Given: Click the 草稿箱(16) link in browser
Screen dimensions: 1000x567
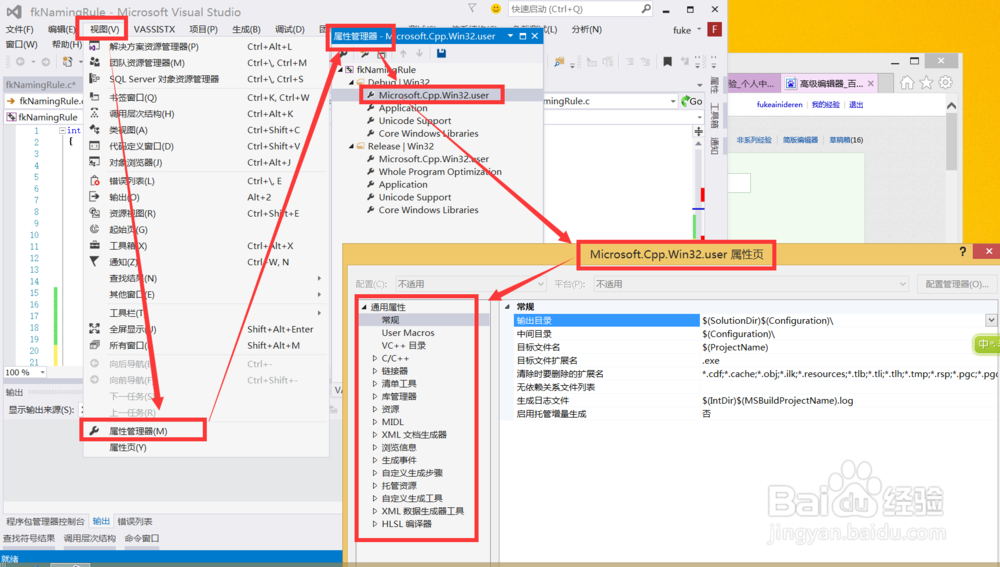Looking at the screenshot, I should coord(846,140).
